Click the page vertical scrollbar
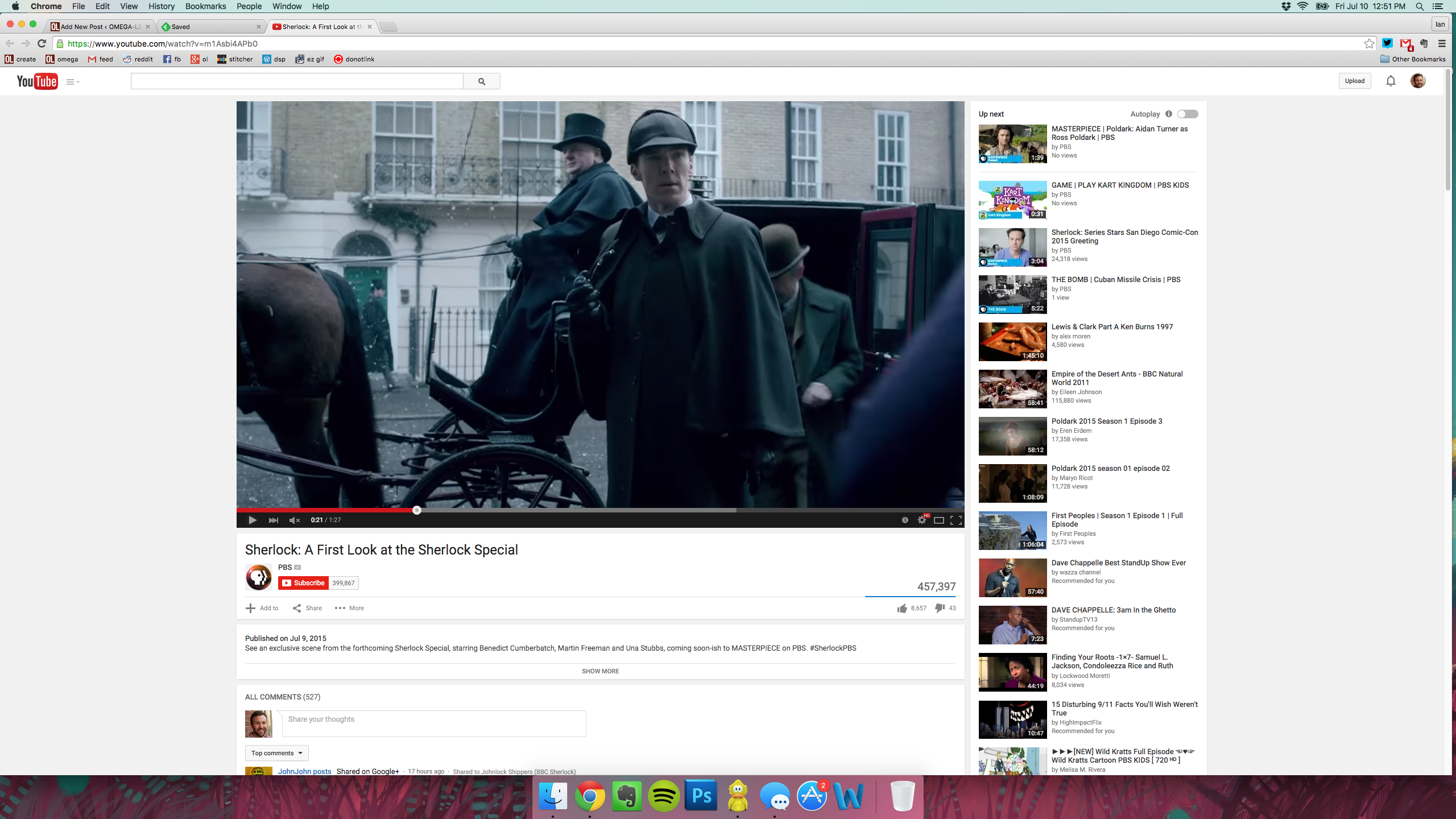Viewport: 1456px width, 819px height. (x=1449, y=131)
